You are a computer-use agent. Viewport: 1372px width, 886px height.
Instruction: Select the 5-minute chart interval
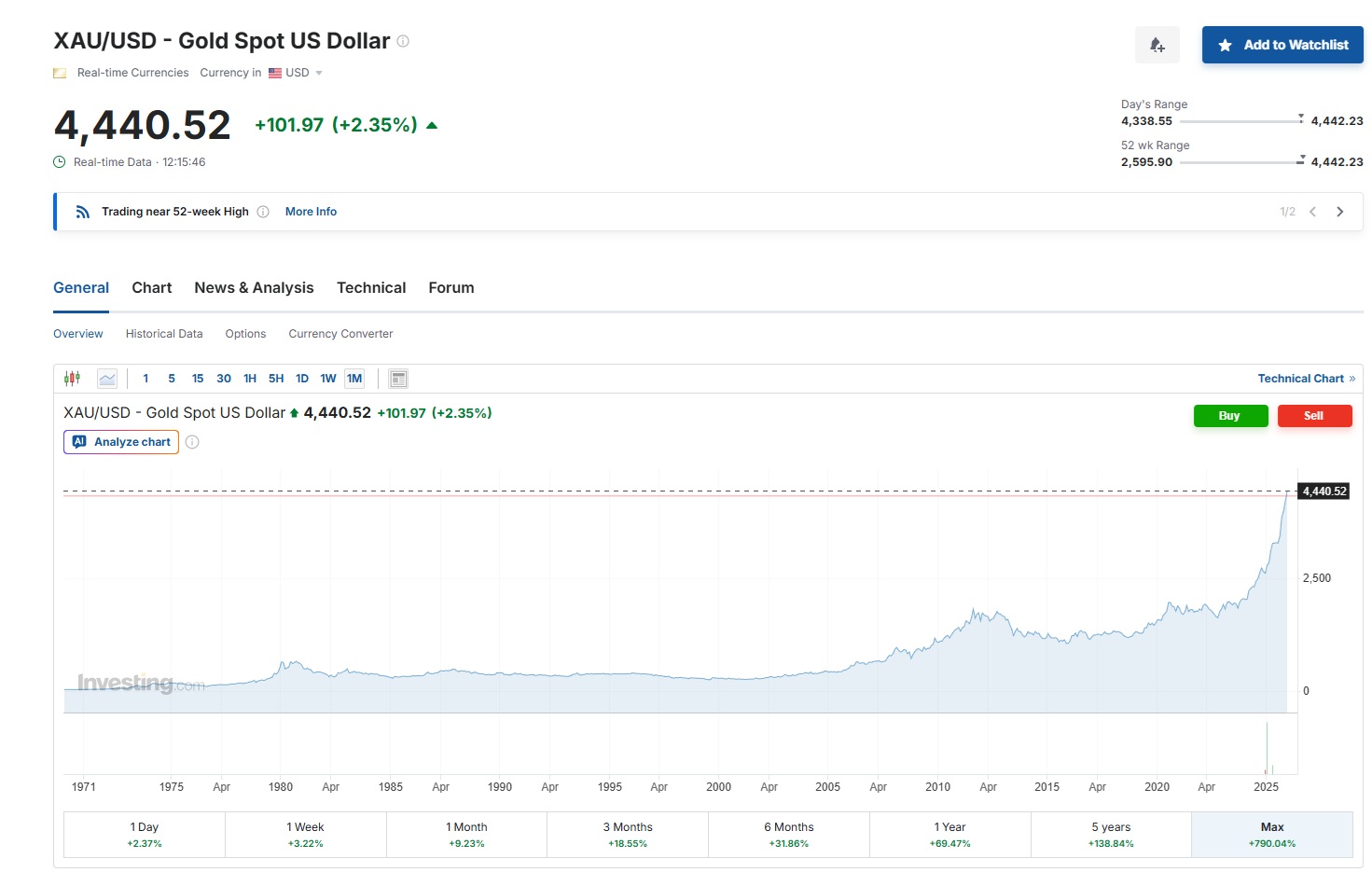(172, 379)
